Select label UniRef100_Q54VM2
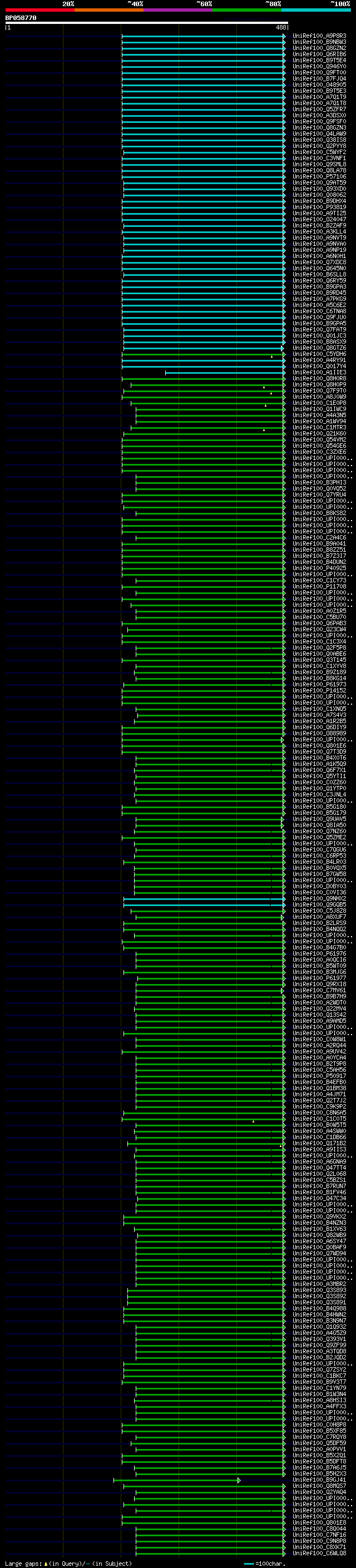Viewport: 356px width, 1568px height. [319, 439]
